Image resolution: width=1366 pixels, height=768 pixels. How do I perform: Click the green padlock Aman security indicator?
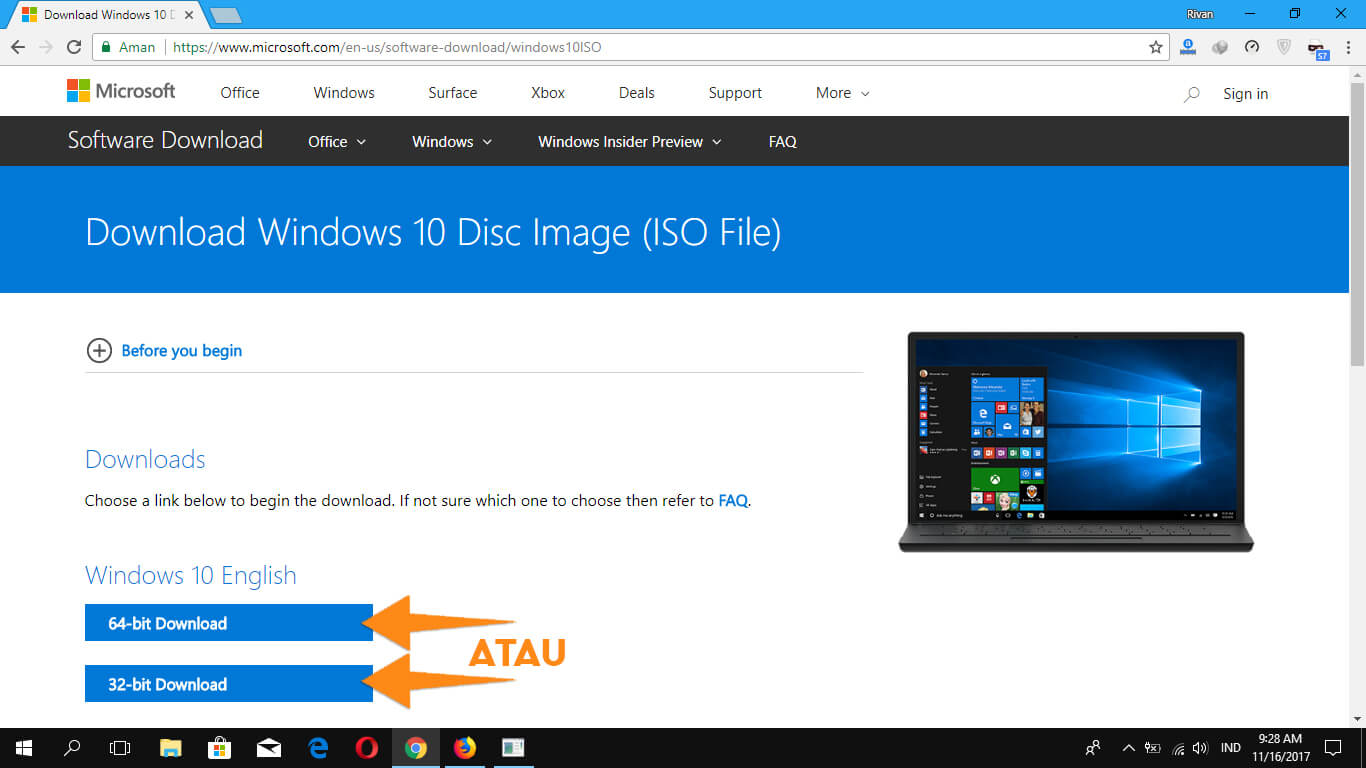pyautogui.click(x=129, y=47)
